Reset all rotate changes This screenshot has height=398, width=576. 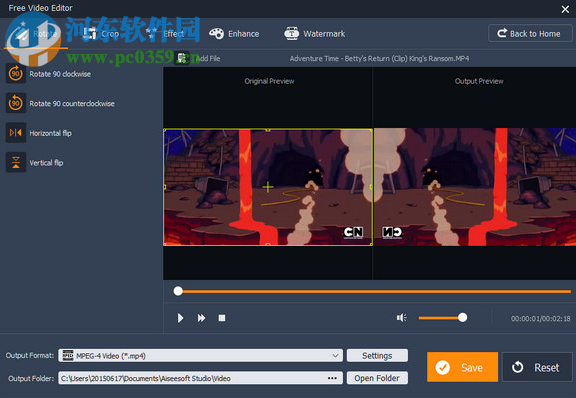click(537, 367)
